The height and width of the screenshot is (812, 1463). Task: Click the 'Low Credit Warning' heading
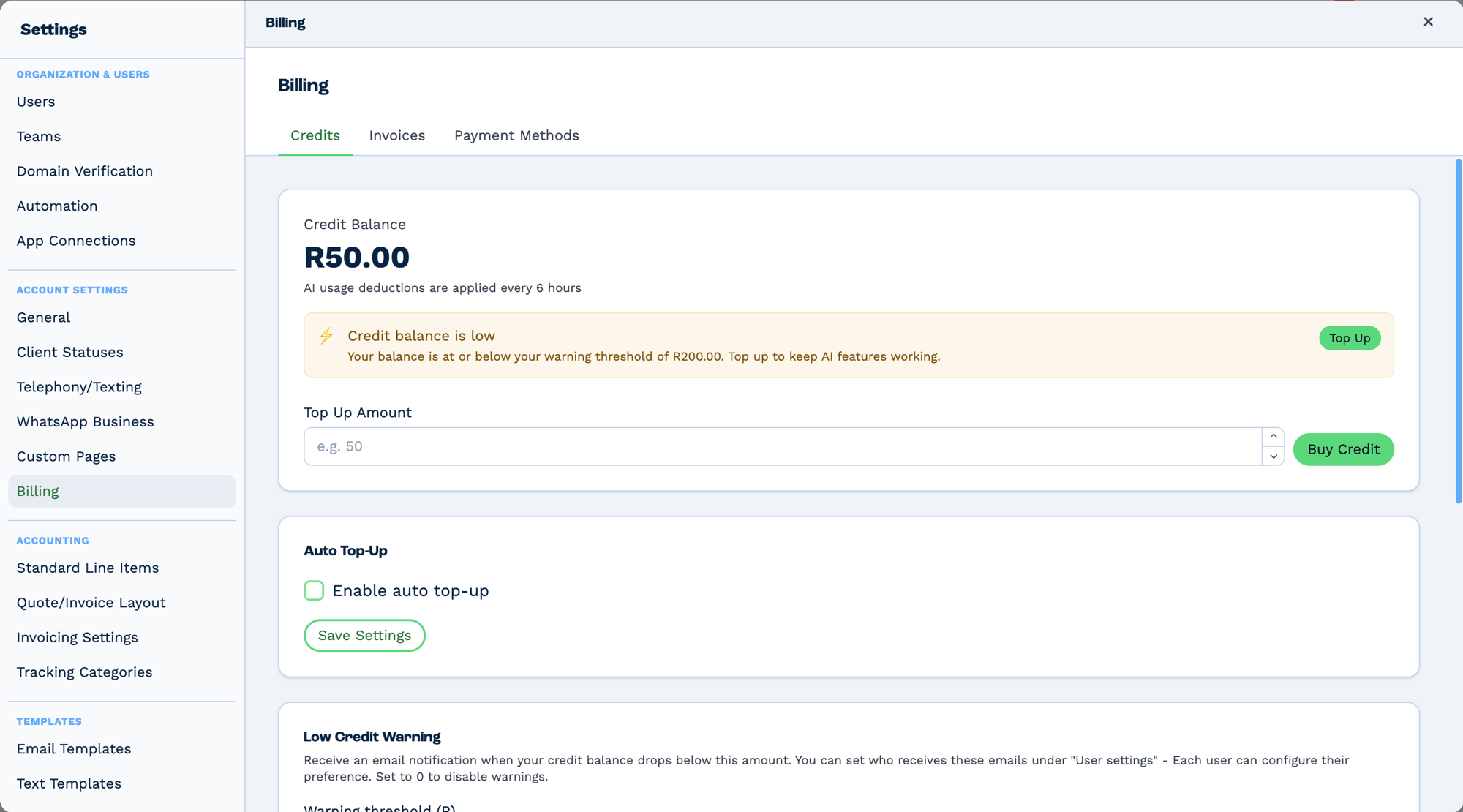coord(372,737)
